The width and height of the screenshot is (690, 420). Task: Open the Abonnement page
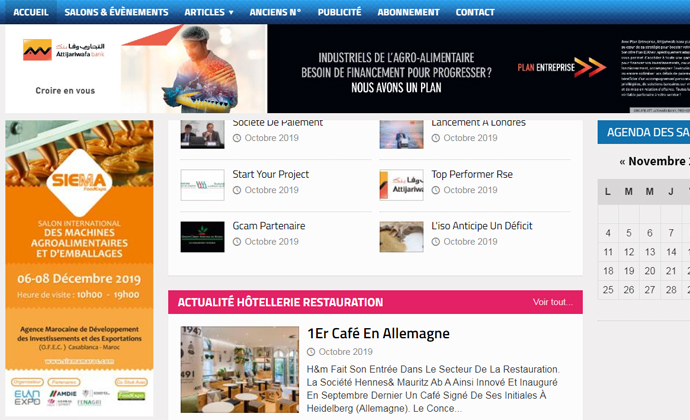[408, 12]
